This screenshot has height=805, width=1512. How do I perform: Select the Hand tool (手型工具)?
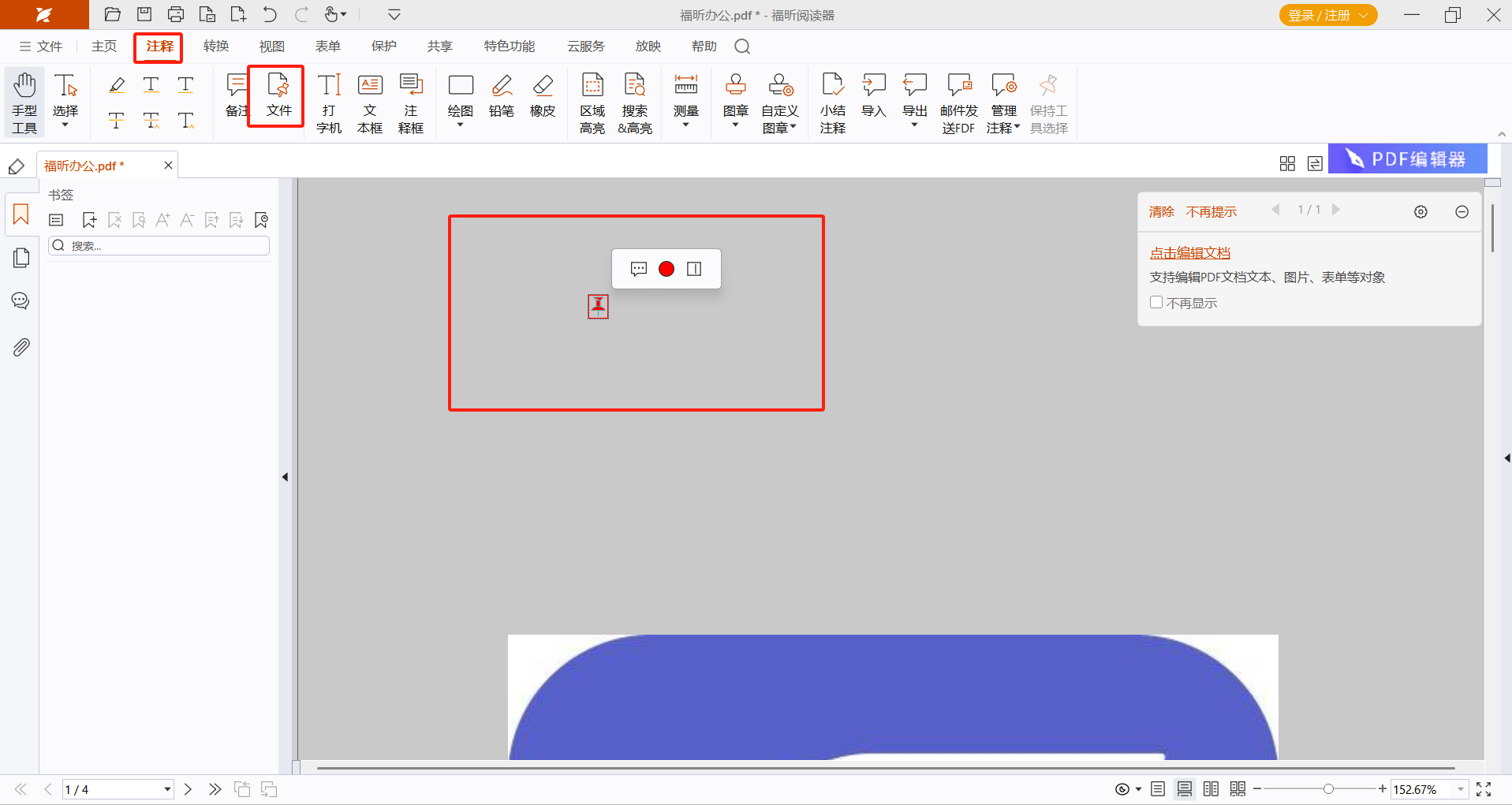pyautogui.click(x=24, y=102)
